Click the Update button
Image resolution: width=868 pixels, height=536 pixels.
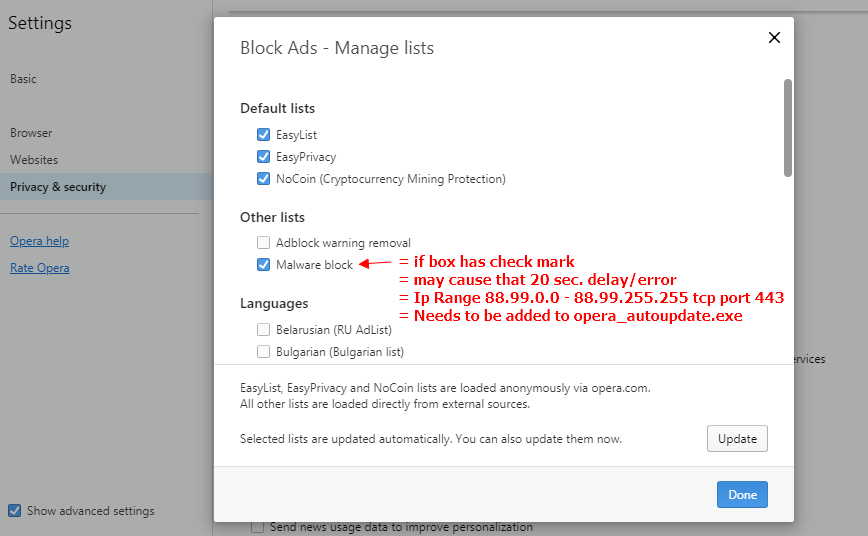(x=737, y=439)
